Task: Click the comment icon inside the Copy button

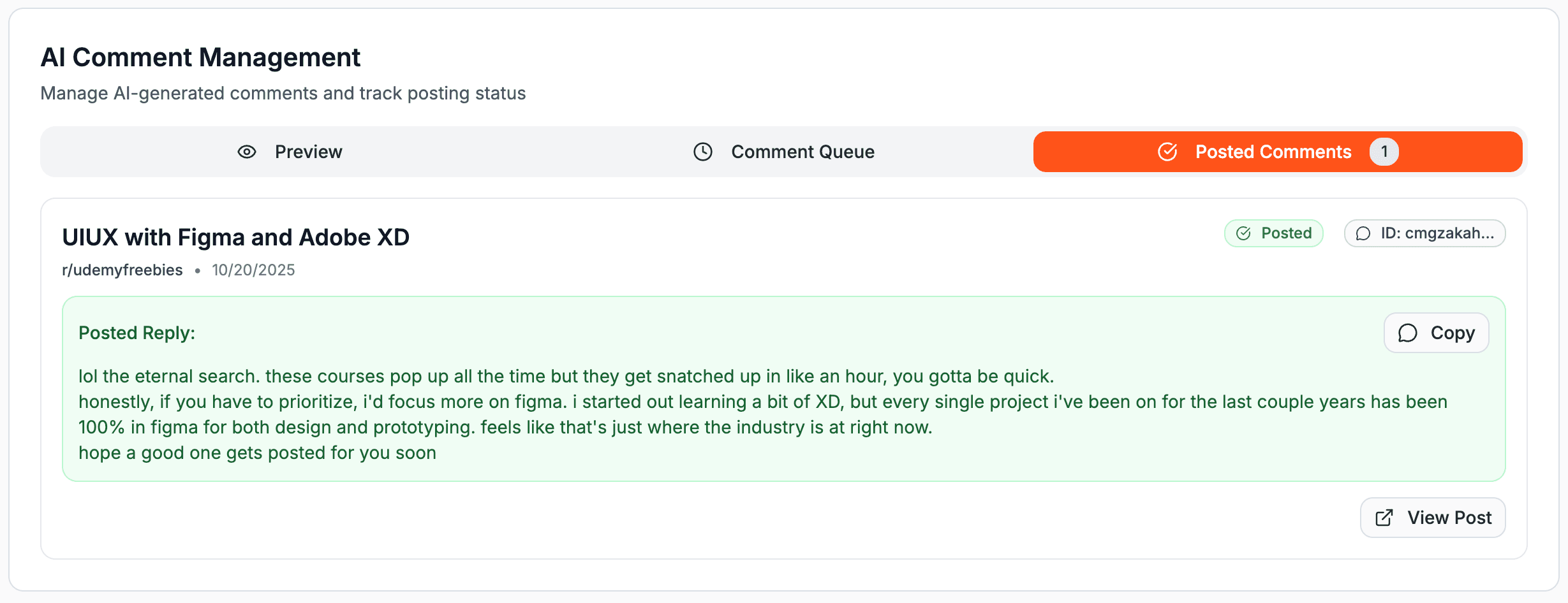Action: click(x=1408, y=332)
